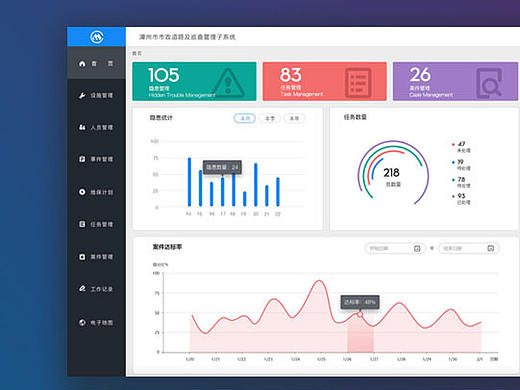Image resolution: width=520 pixels, height=390 pixels.
Task: Click the 48% tooltip on the line chart
Action: coord(360,302)
